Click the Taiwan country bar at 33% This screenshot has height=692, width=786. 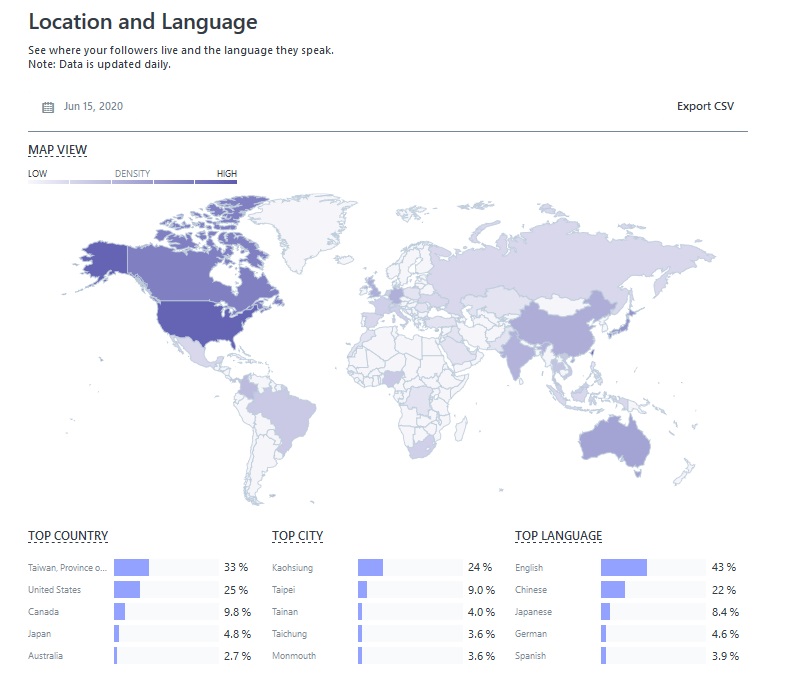(x=131, y=568)
